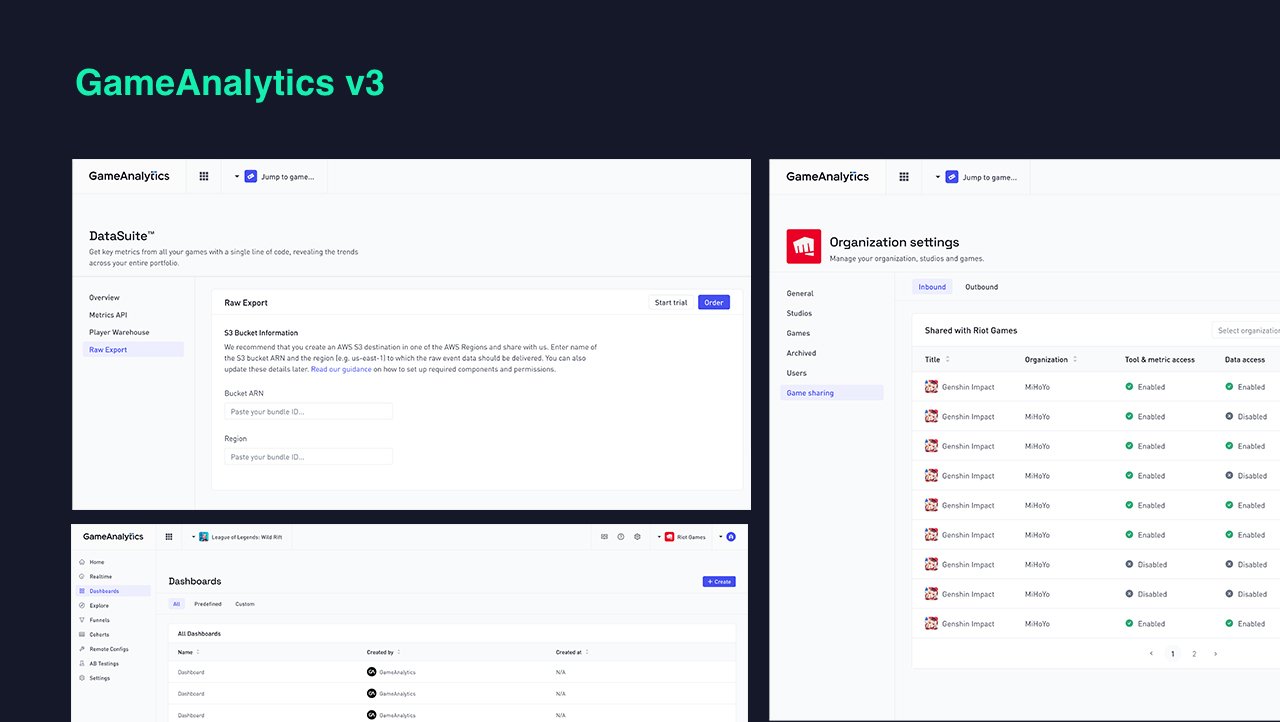Open General in Organization settings menu
The width and height of the screenshot is (1280, 722).
coord(800,293)
